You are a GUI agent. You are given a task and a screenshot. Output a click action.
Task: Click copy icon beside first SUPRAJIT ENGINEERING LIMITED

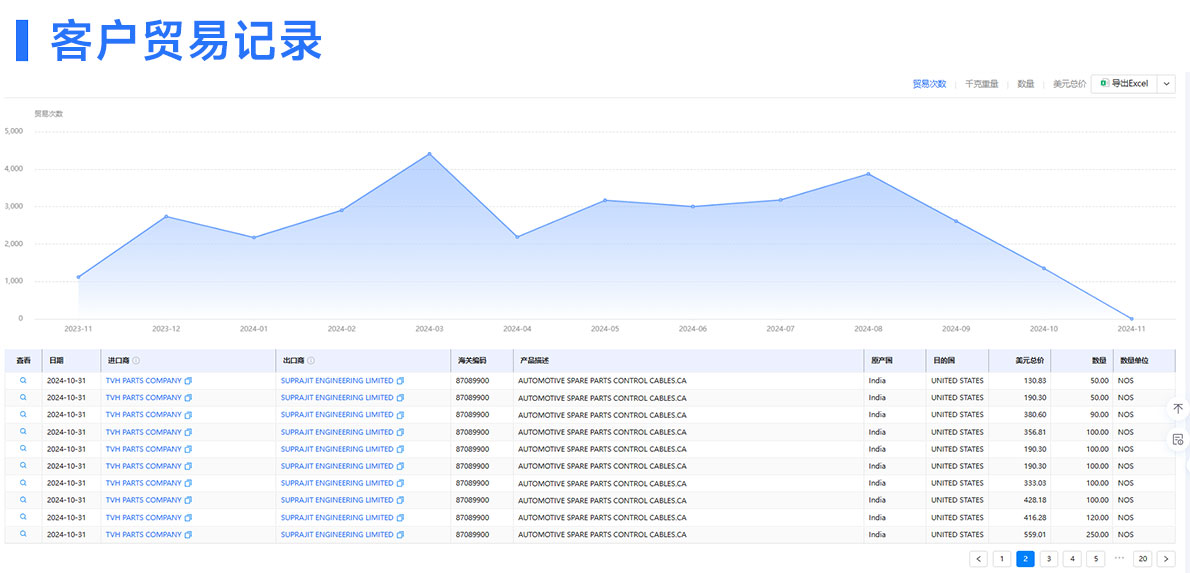(400, 381)
